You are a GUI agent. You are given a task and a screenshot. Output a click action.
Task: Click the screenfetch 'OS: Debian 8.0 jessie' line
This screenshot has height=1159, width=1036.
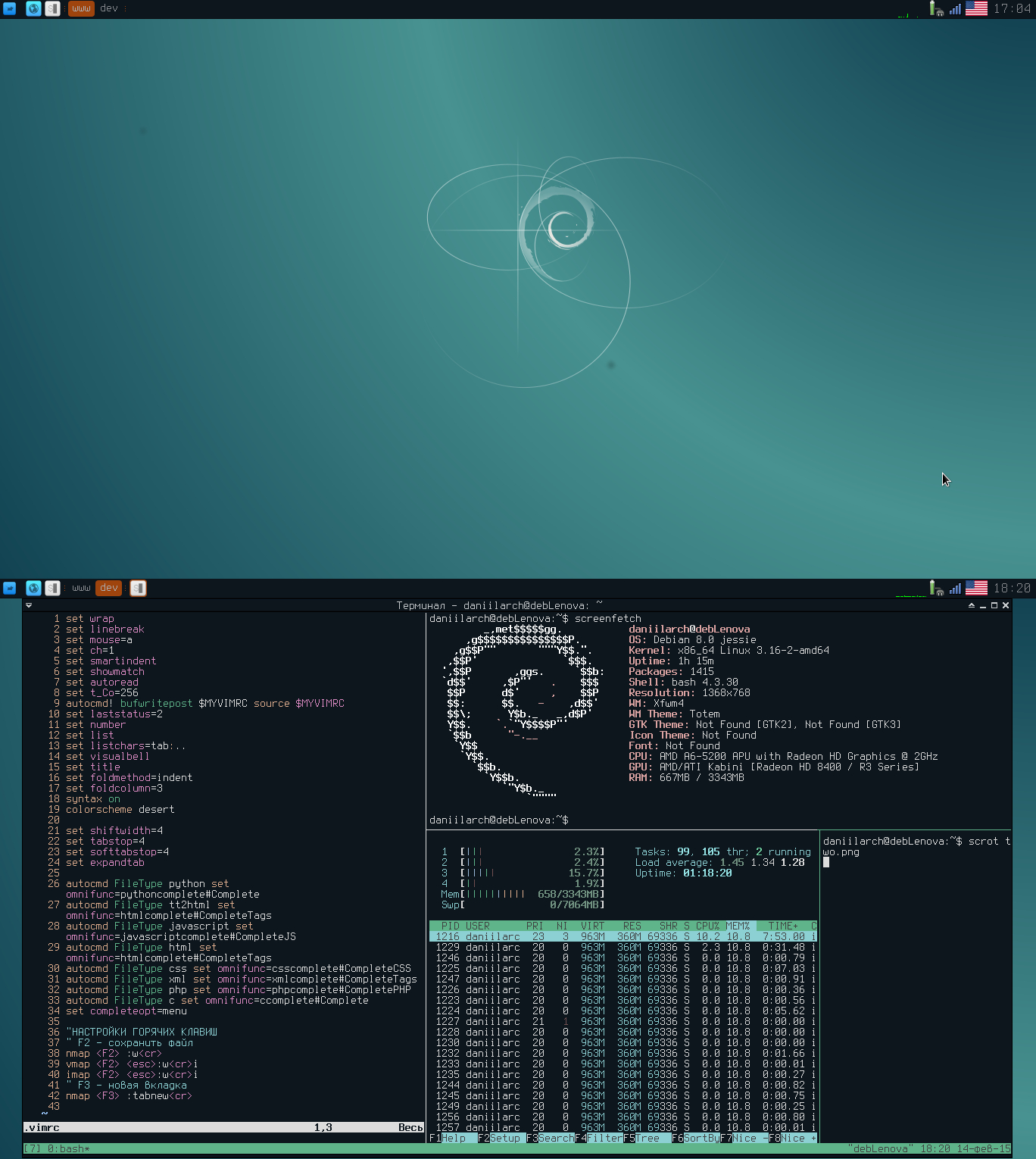(693, 639)
